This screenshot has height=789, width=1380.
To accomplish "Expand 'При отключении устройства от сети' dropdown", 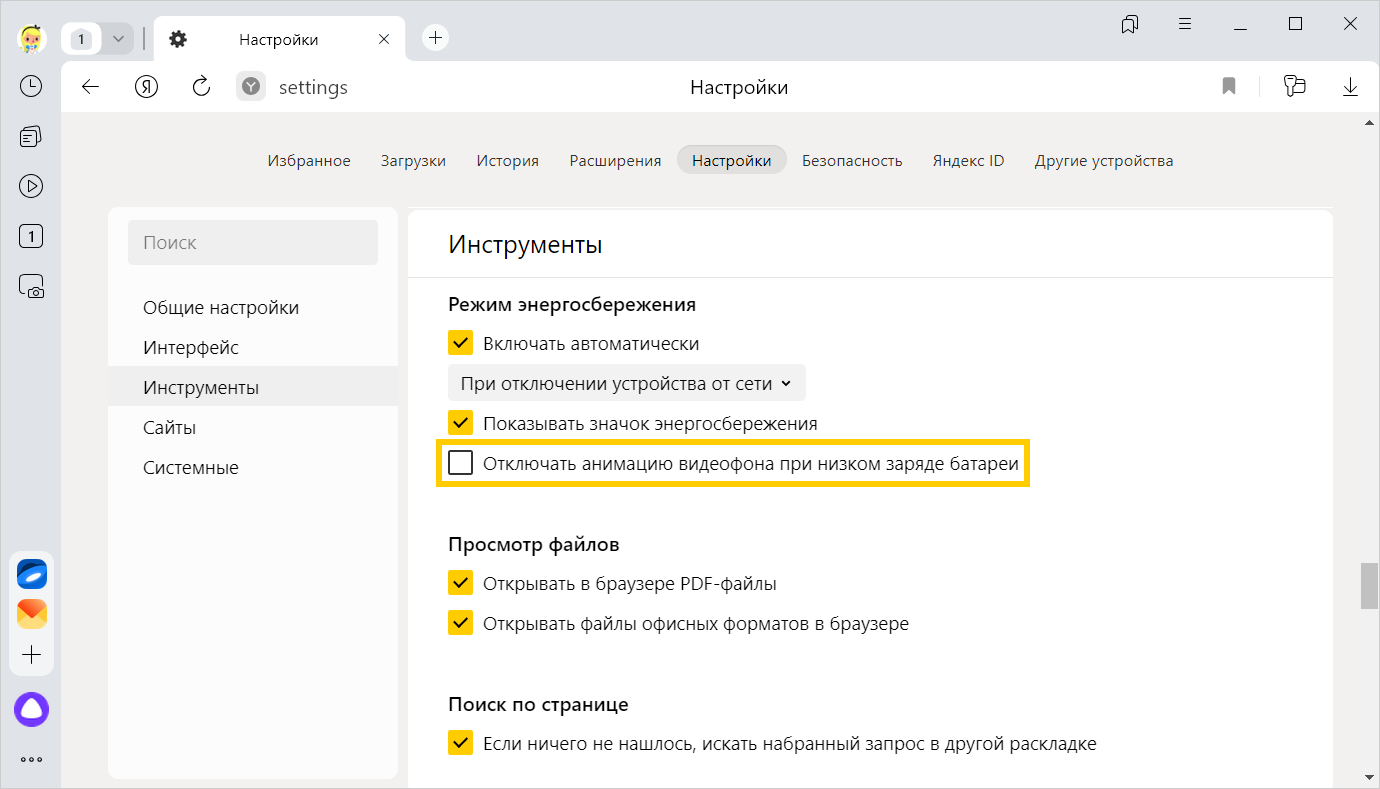I will point(626,384).
